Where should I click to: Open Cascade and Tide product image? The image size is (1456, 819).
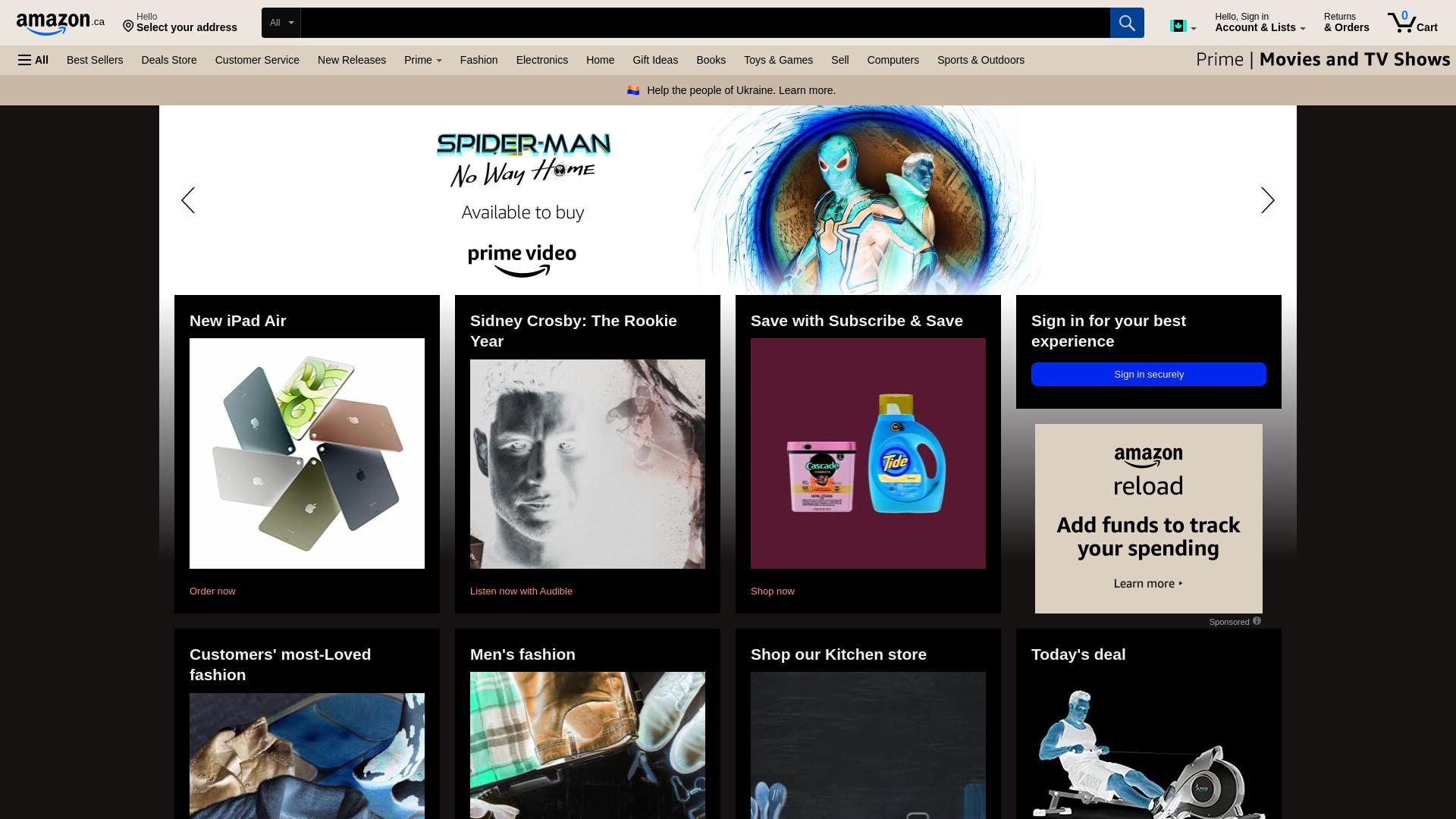tap(868, 453)
